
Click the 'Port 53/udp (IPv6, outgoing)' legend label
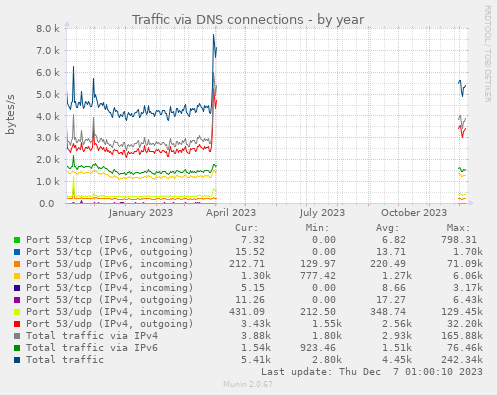(x=110, y=276)
